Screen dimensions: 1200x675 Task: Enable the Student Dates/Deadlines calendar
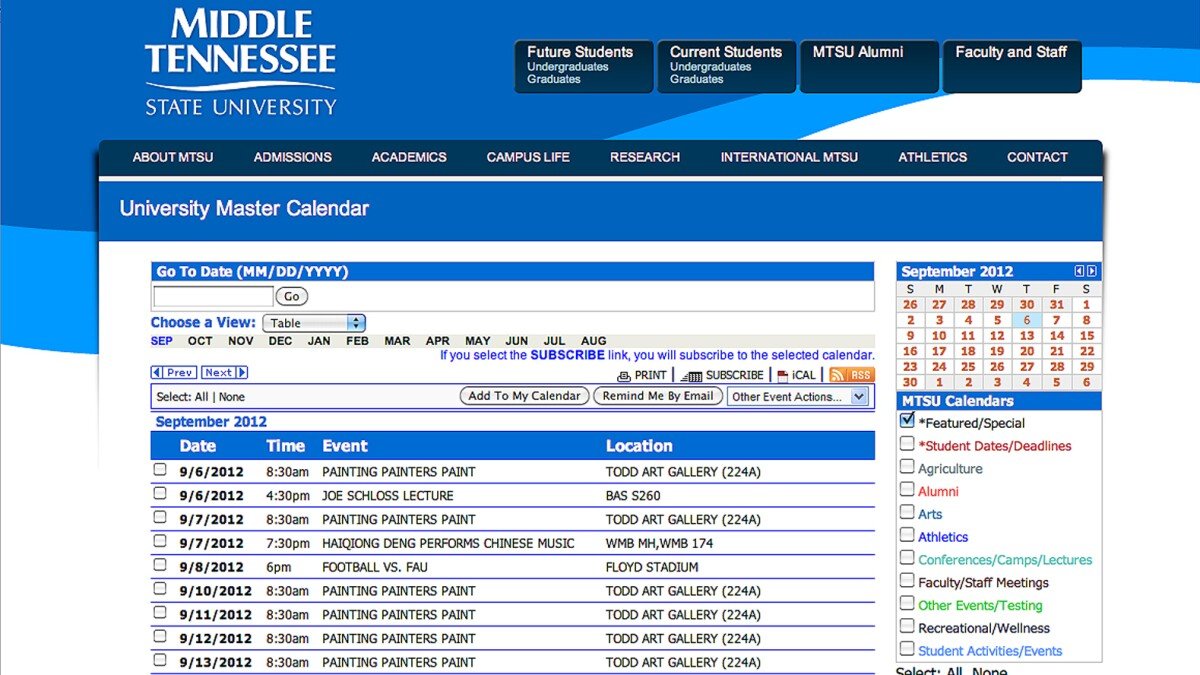907,444
